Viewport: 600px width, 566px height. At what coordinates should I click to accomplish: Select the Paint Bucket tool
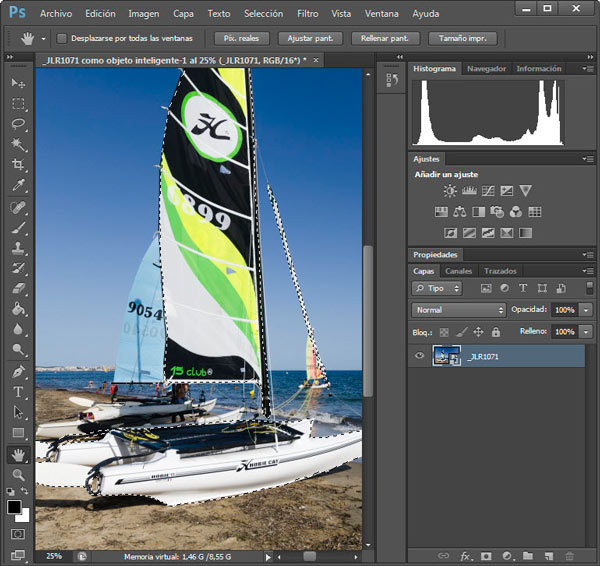click(18, 308)
